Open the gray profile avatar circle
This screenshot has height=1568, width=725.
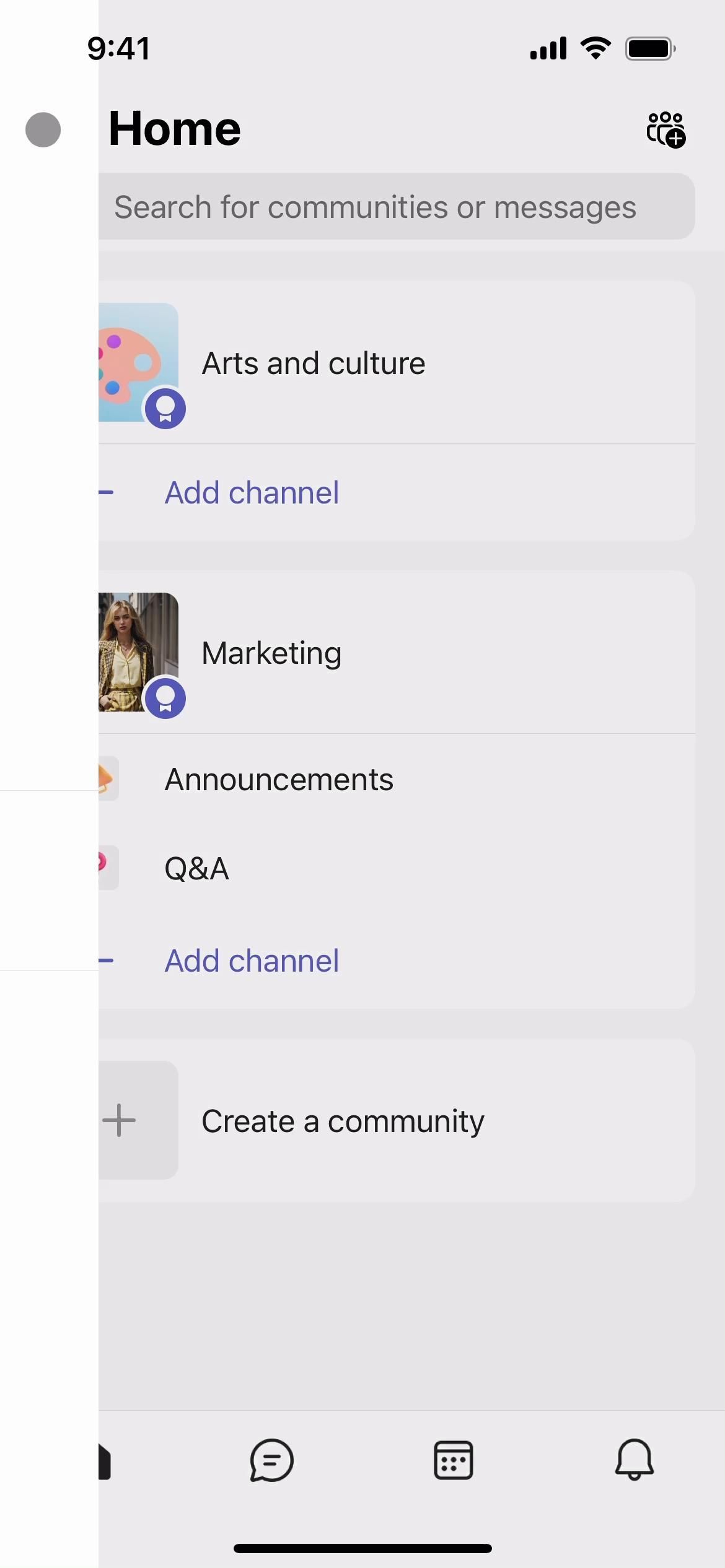[43, 130]
